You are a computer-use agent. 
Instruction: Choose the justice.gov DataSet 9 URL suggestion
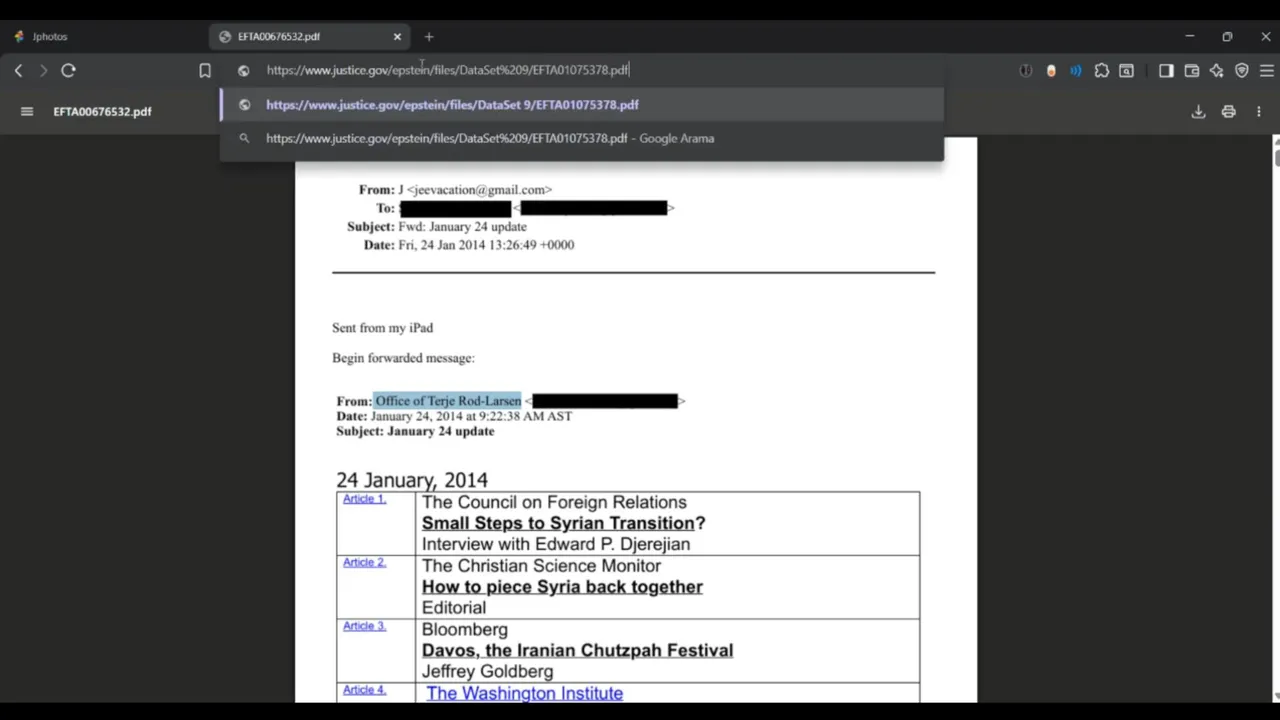click(582, 105)
